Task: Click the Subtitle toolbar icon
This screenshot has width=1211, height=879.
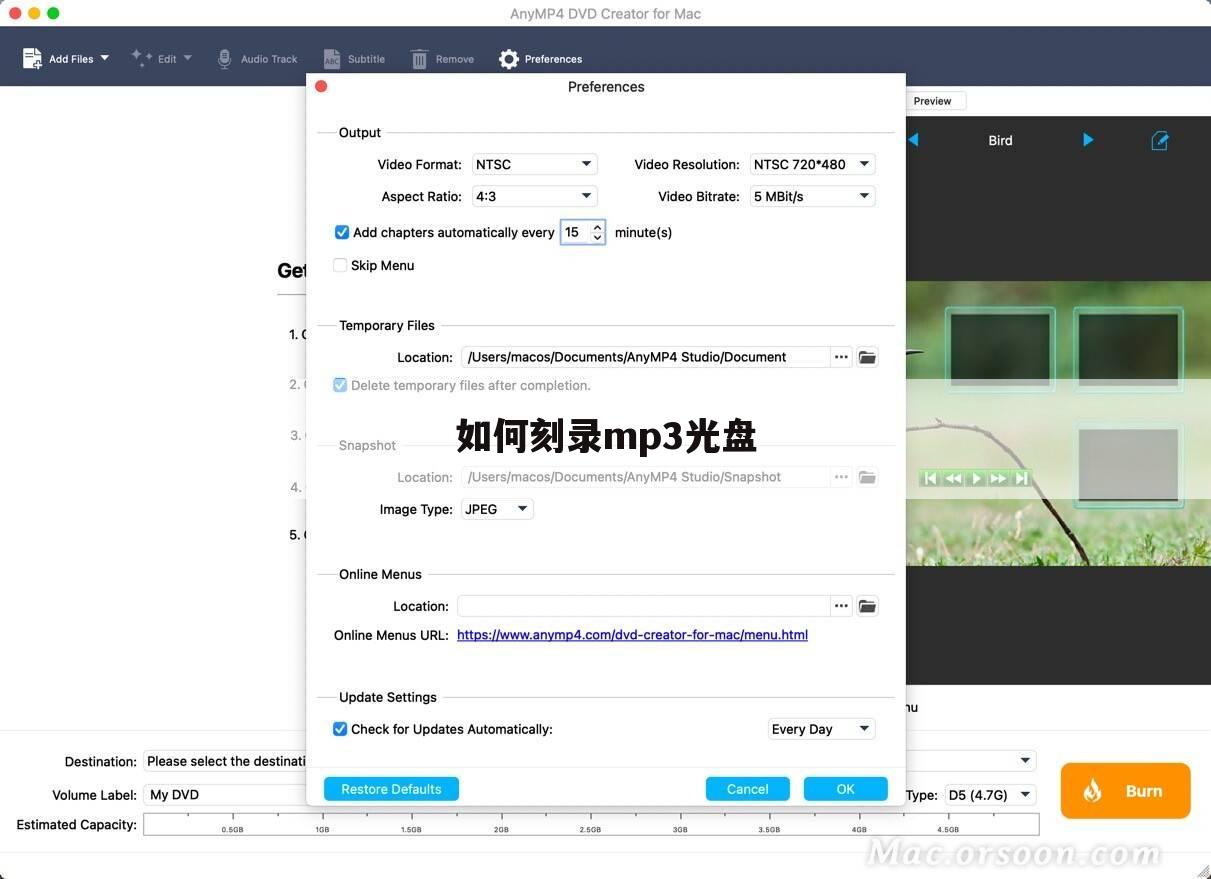Action: pos(332,59)
